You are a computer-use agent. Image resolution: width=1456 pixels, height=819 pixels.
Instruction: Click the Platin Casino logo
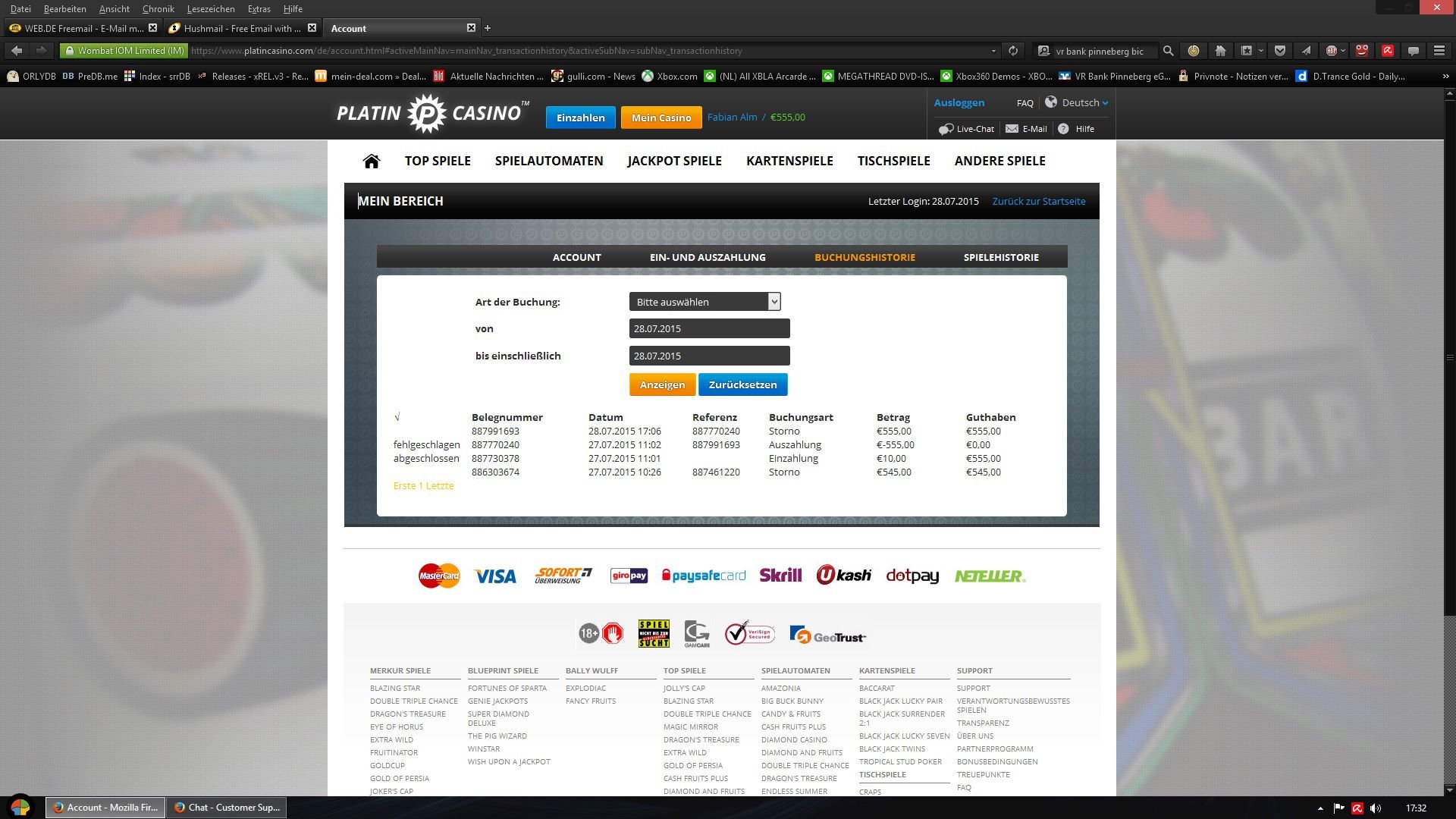433,114
